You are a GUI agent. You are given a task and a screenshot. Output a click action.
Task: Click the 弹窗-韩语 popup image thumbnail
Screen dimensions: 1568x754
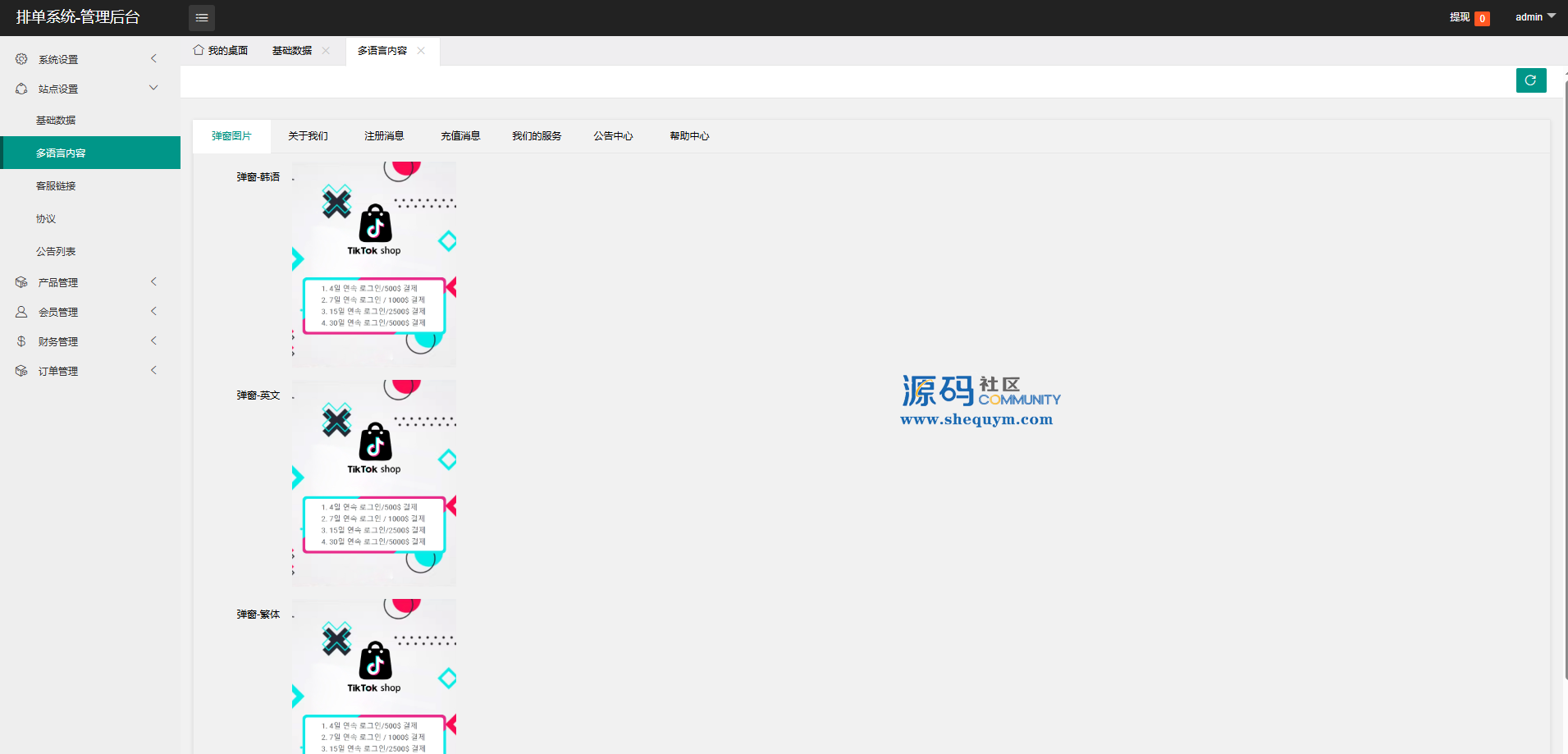pos(374,264)
